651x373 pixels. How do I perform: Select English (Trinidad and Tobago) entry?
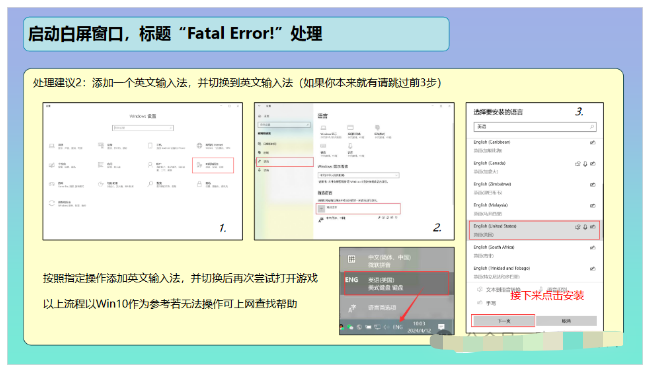click(x=535, y=272)
